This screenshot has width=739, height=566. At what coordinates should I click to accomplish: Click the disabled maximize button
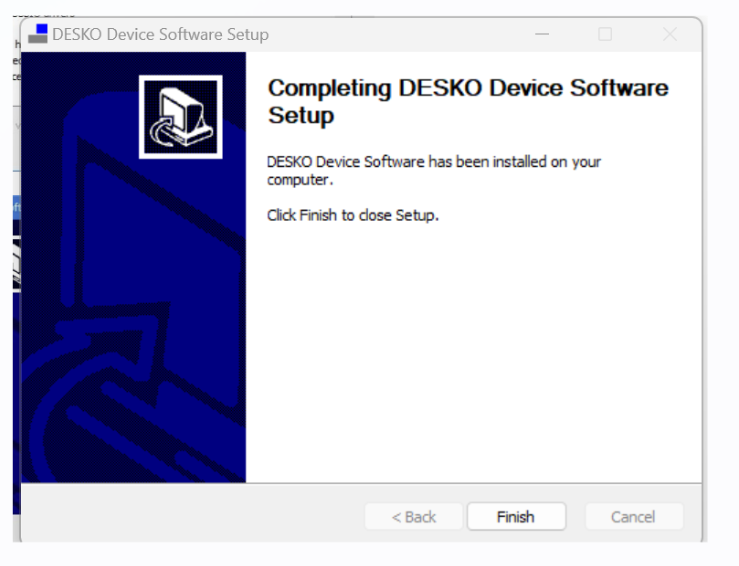[x=605, y=35]
